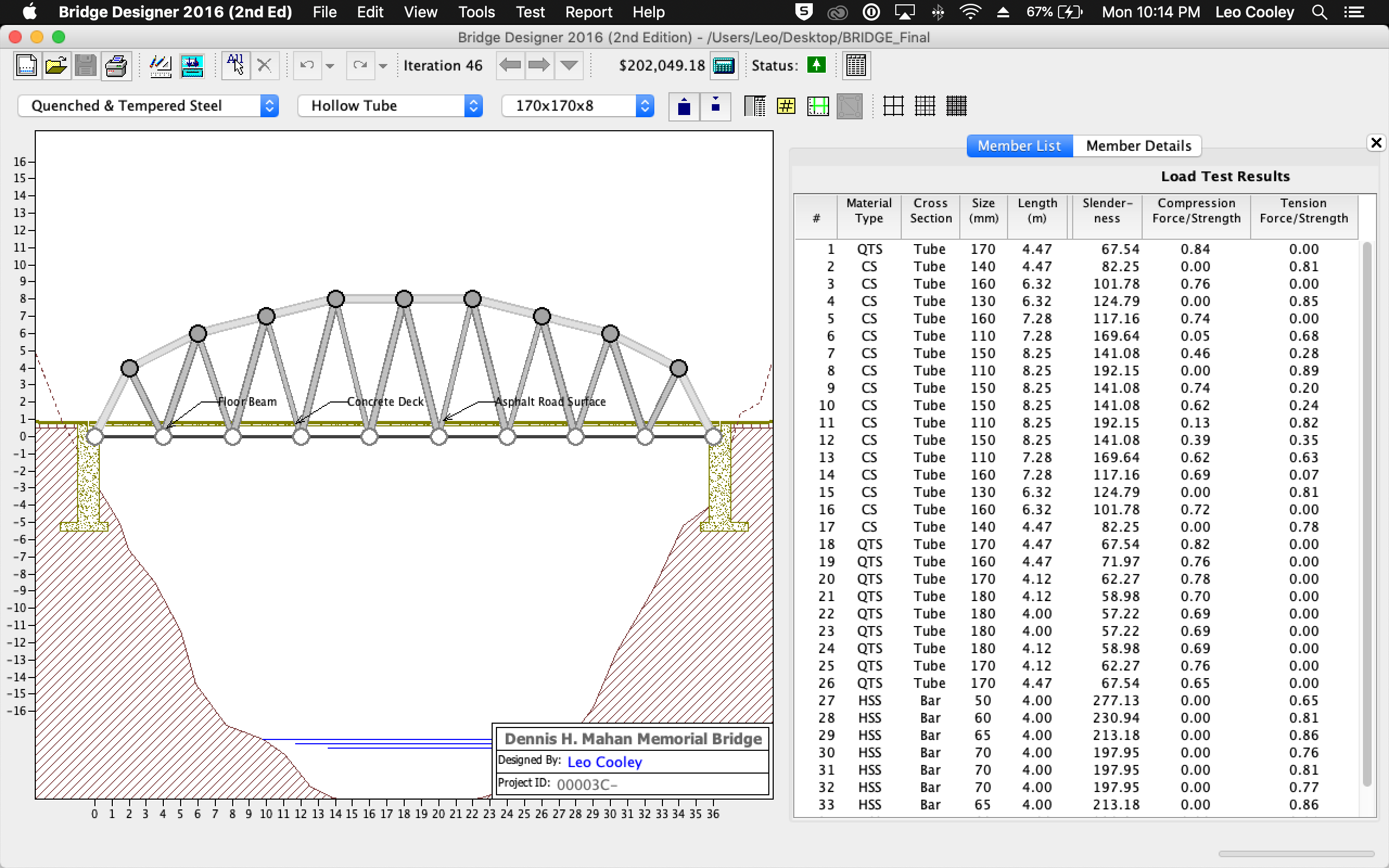The image size is (1389, 868).
Task: Select the fine grid resolution
Action: coord(957,106)
